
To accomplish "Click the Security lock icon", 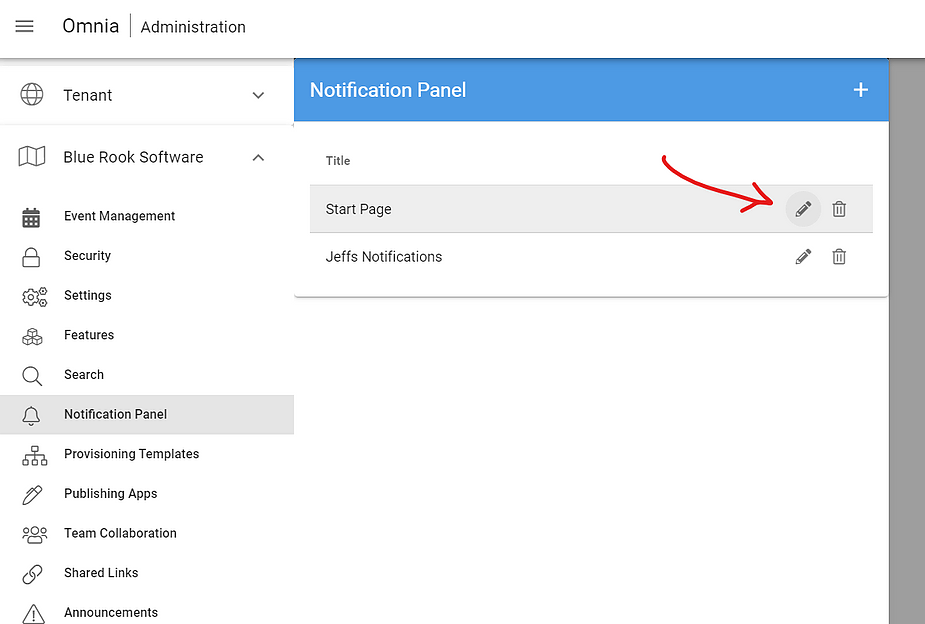I will point(31,257).
